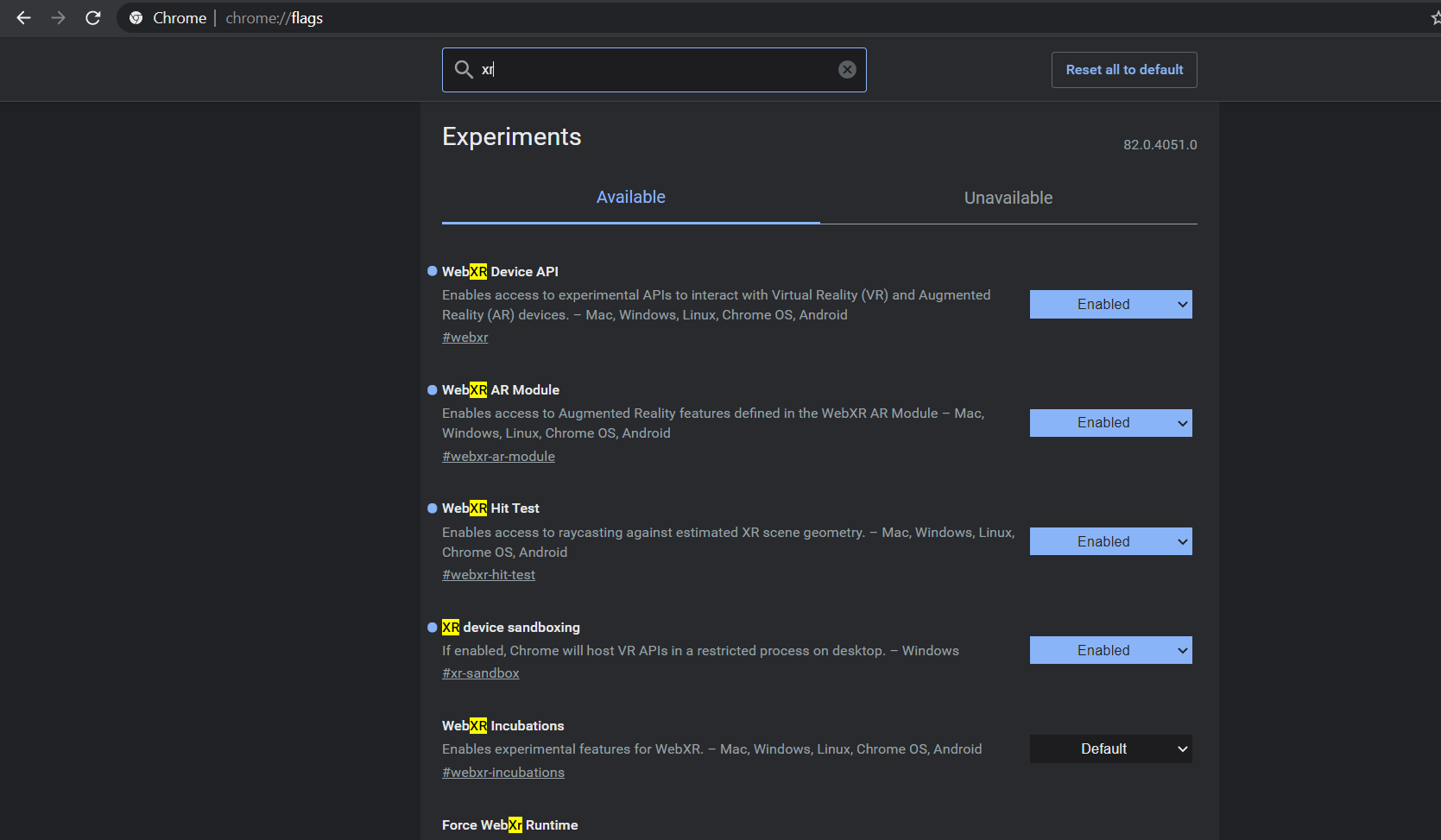The height and width of the screenshot is (840, 1441).
Task: Follow the #xr-sandbox anchor link
Action: pyautogui.click(x=481, y=673)
